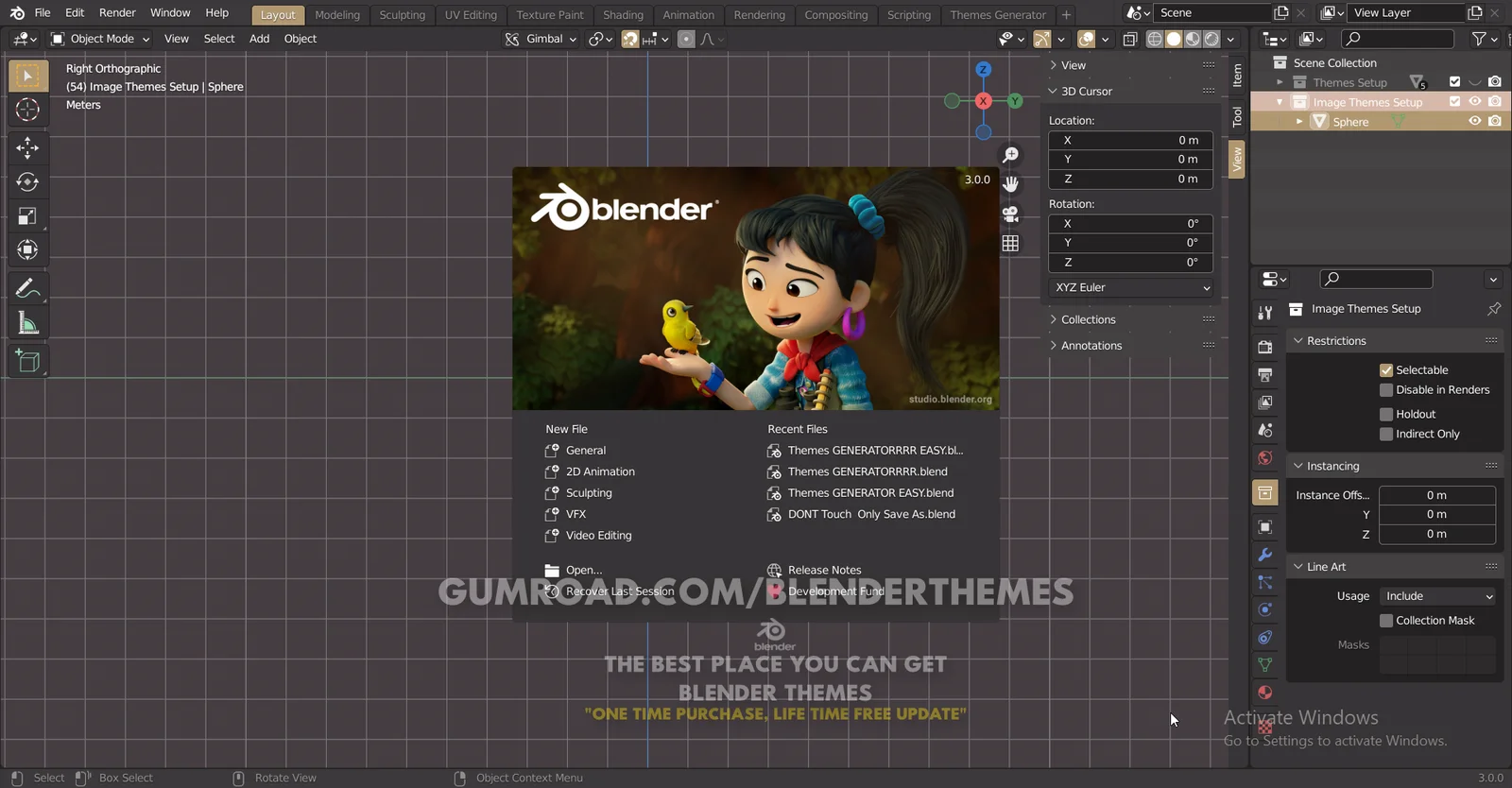Exclude Themes Setup collection checkbox
Viewport: 1512px width, 788px height.
(x=1454, y=81)
